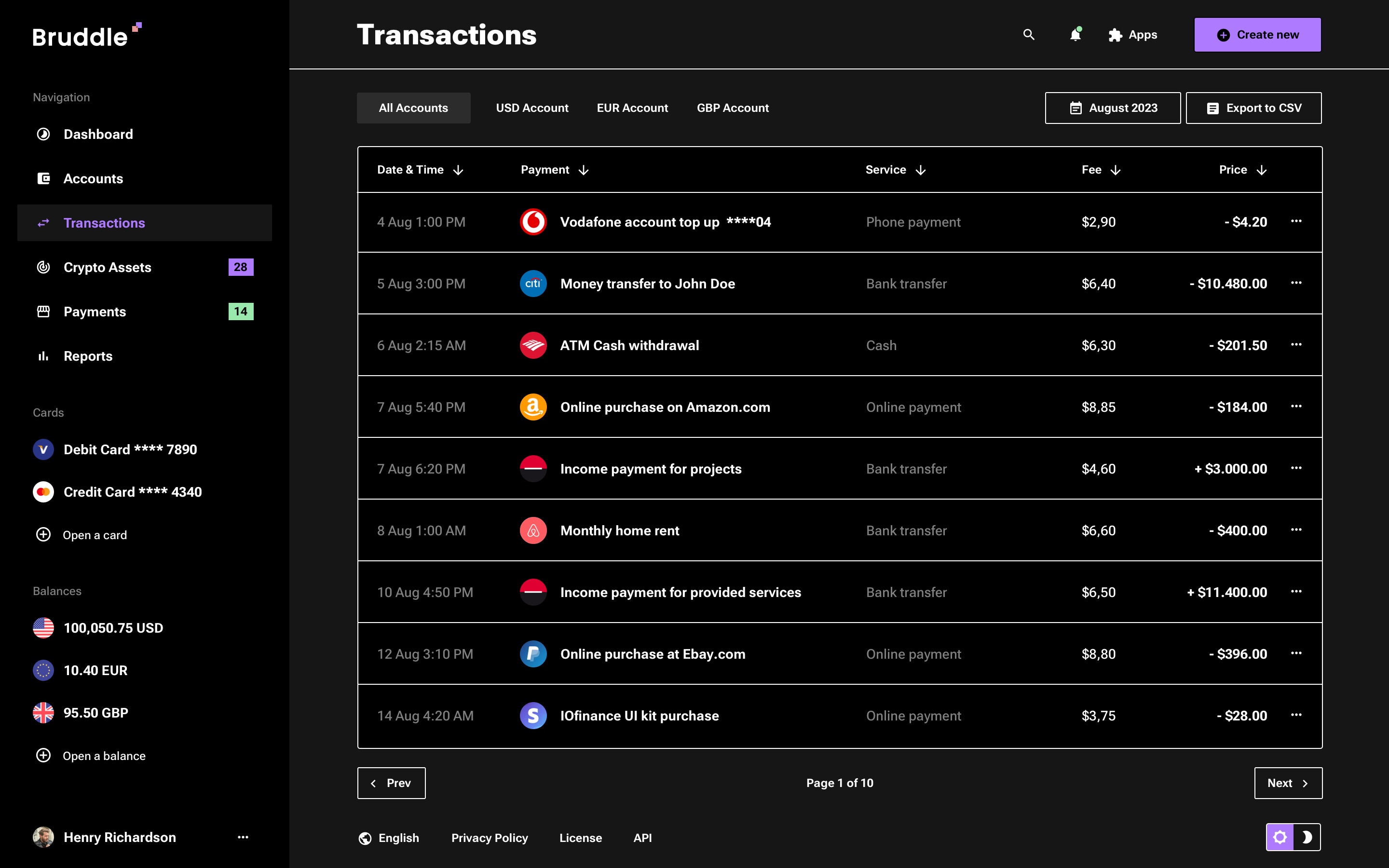
Task: Open the notifications bell
Action: [x=1075, y=35]
